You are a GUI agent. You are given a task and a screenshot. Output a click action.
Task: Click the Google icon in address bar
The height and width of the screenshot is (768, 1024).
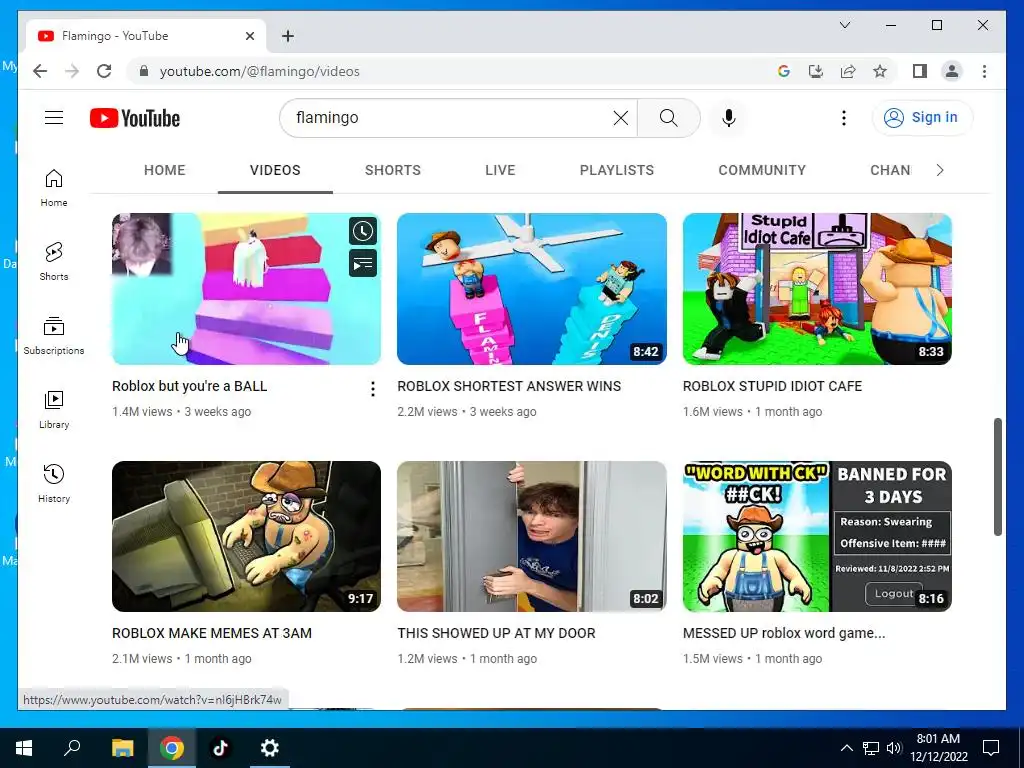pos(784,71)
